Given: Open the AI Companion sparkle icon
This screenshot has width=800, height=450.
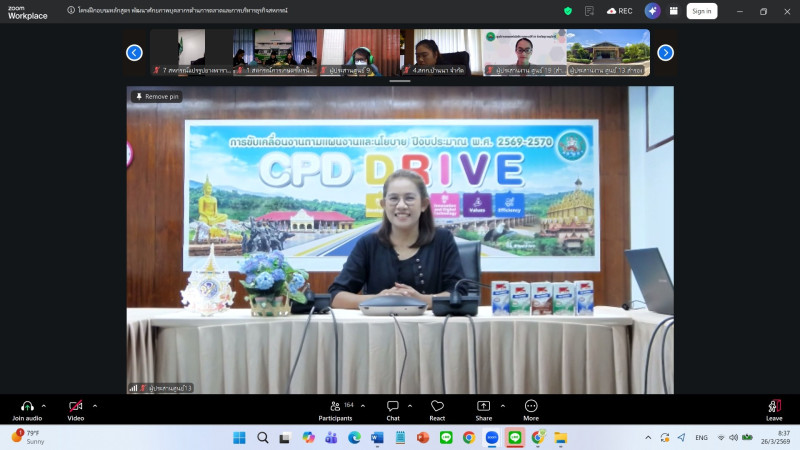Looking at the screenshot, I should coord(653,11).
